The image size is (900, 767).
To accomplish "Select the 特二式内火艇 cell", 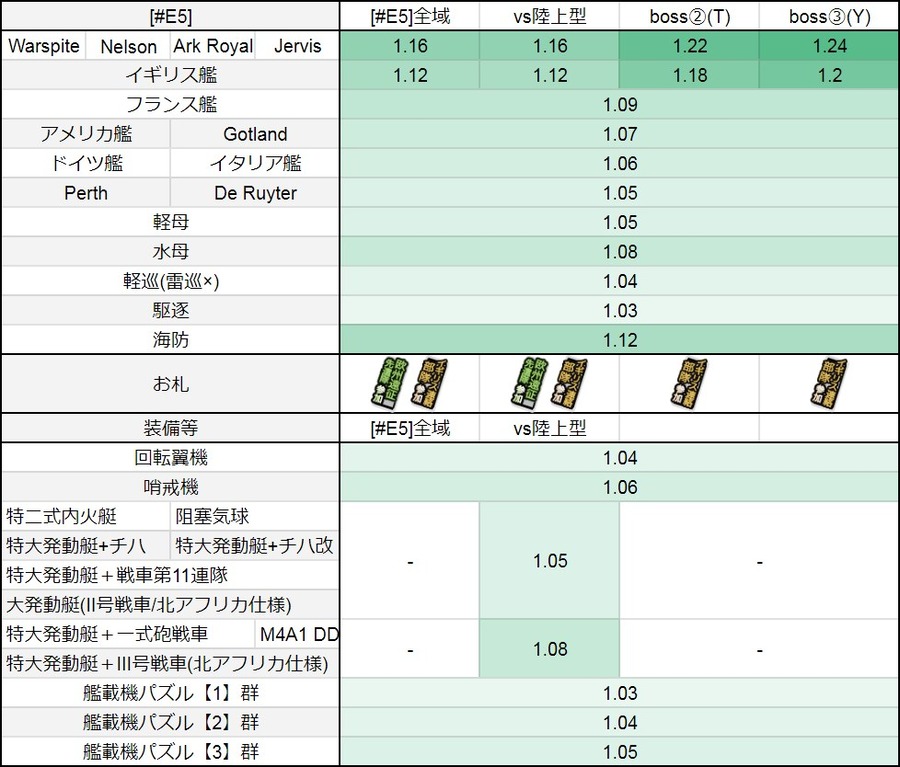I will point(86,517).
